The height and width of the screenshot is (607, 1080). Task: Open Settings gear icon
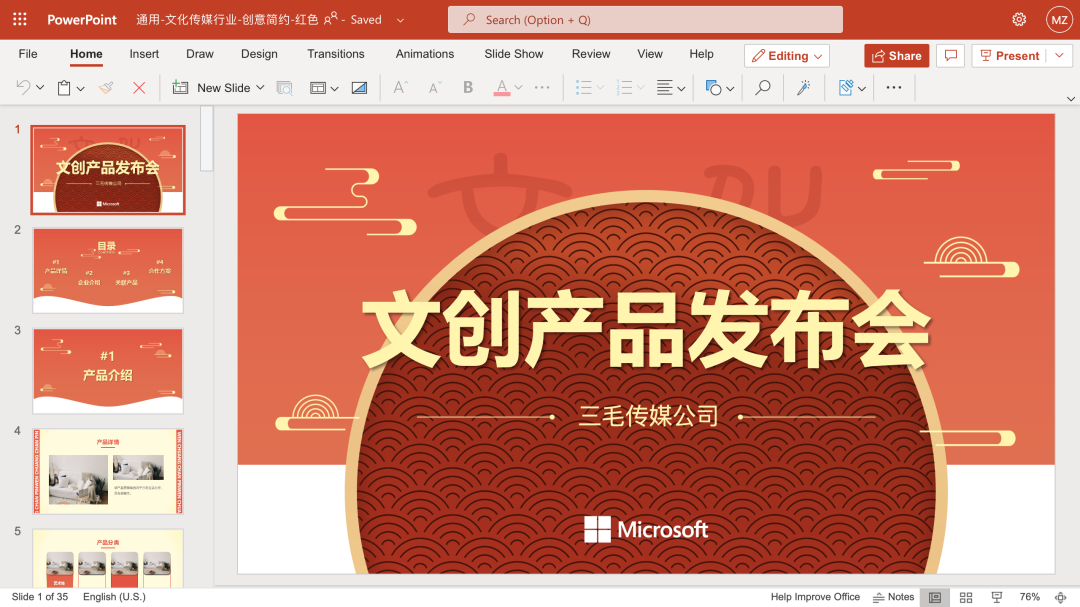click(x=1019, y=19)
